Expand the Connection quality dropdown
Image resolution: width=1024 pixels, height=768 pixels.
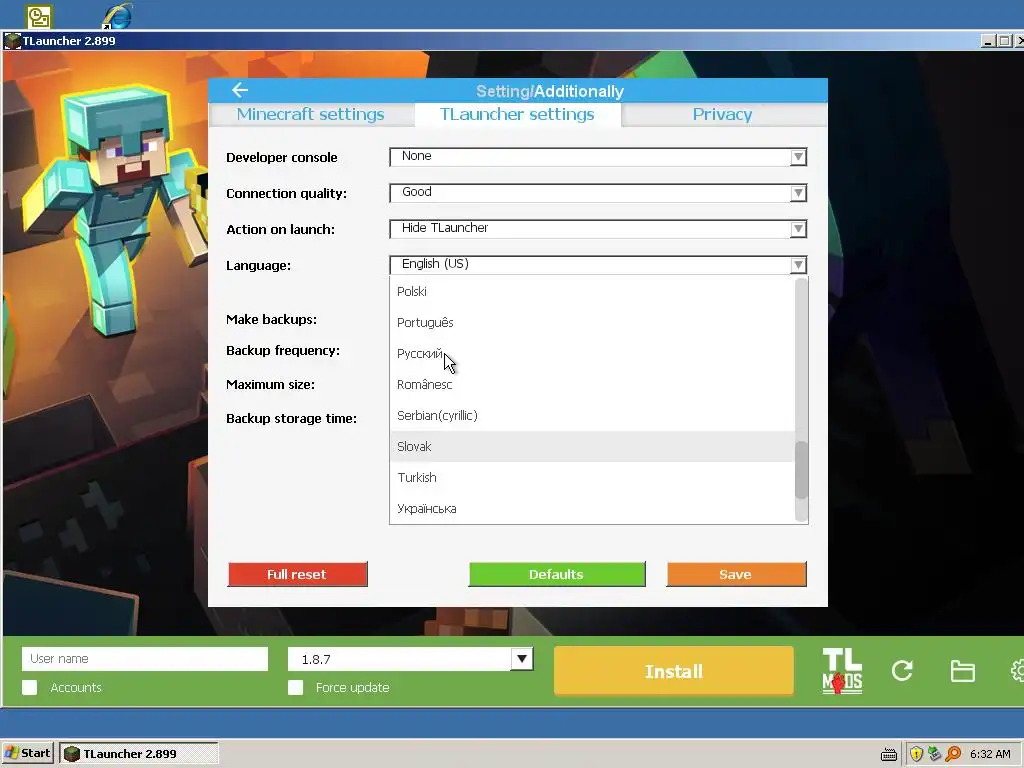(798, 193)
